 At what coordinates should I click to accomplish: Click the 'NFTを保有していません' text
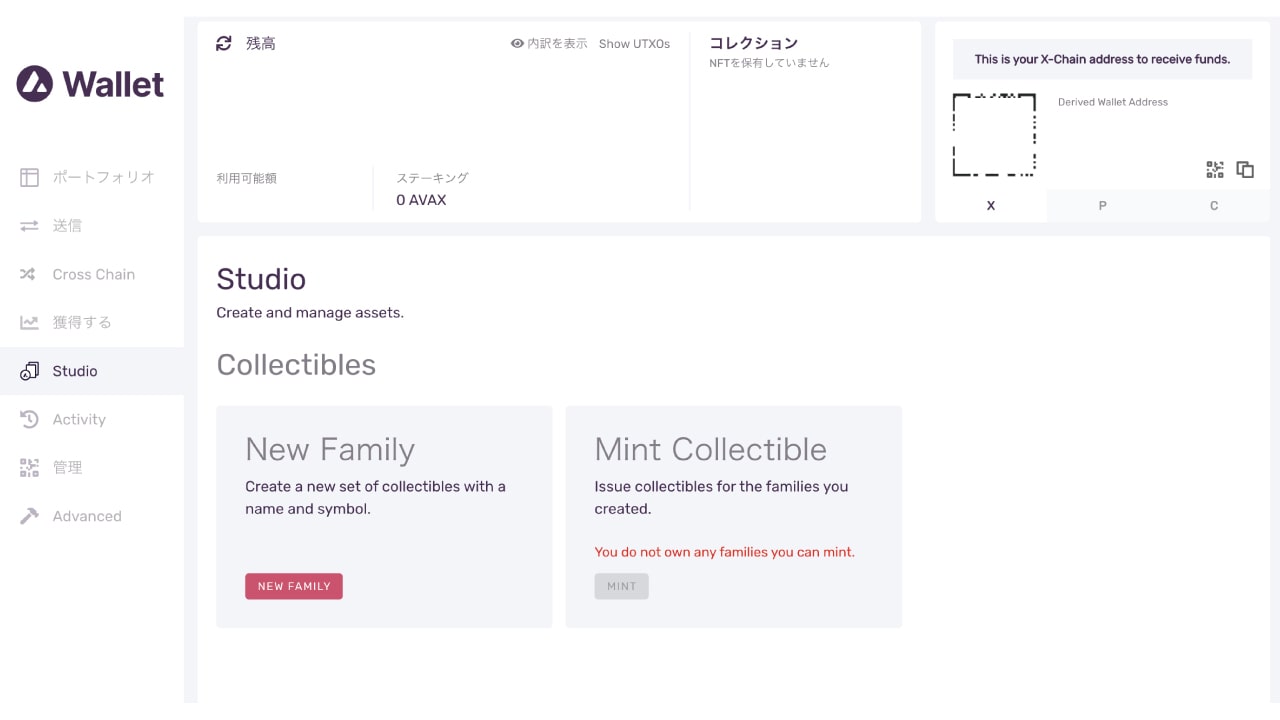pos(769,63)
